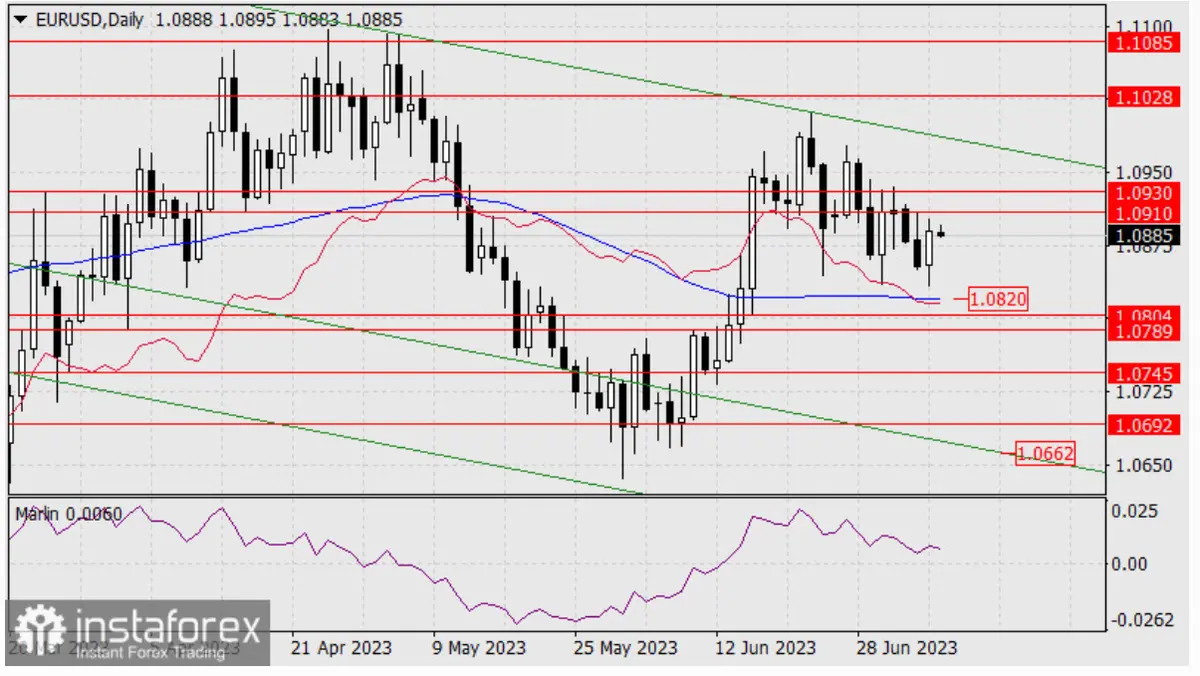1200x676 pixels.
Task: Click the Marlin indicator label
Action: [x=67, y=514]
